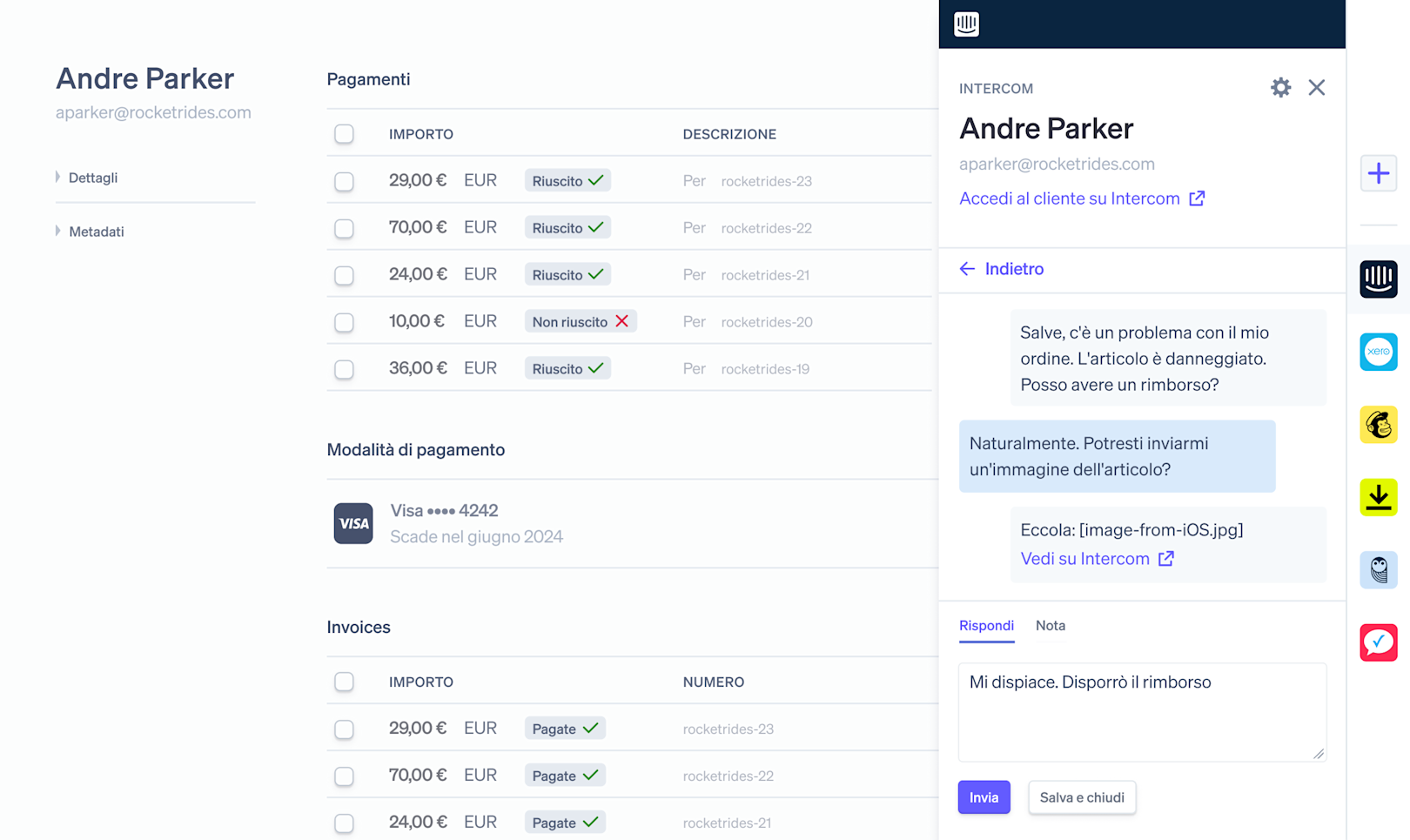Check the 29,00 € payment rocketrides-23 row
The width and height of the screenshot is (1410, 840).
pyautogui.click(x=344, y=181)
